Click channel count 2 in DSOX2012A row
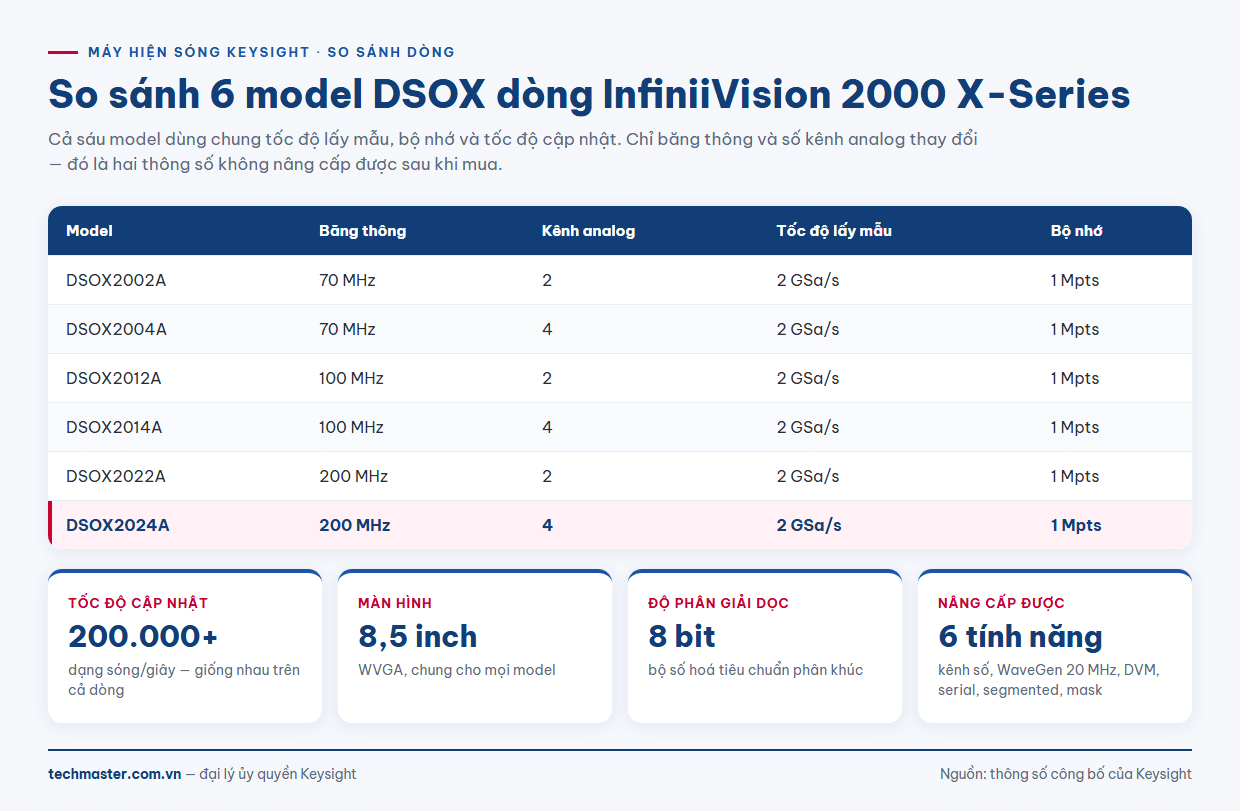 pos(547,378)
